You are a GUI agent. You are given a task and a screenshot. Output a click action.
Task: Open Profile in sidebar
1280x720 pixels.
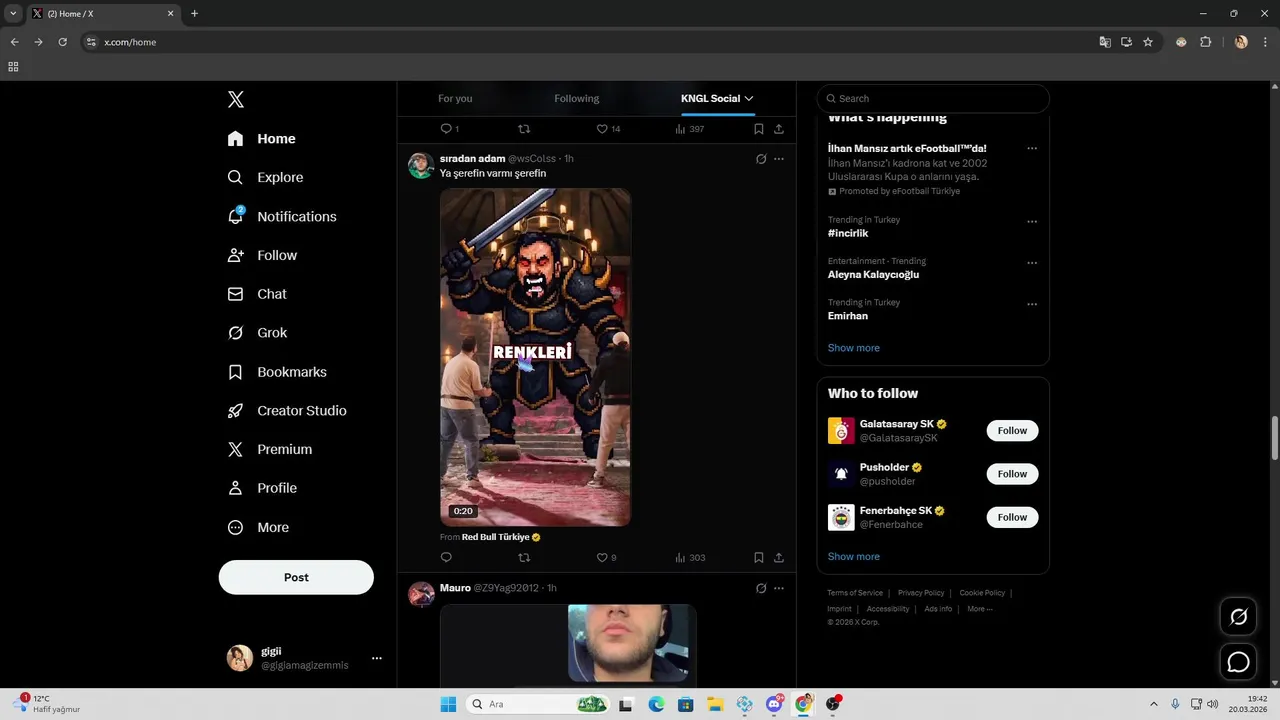pos(263,489)
